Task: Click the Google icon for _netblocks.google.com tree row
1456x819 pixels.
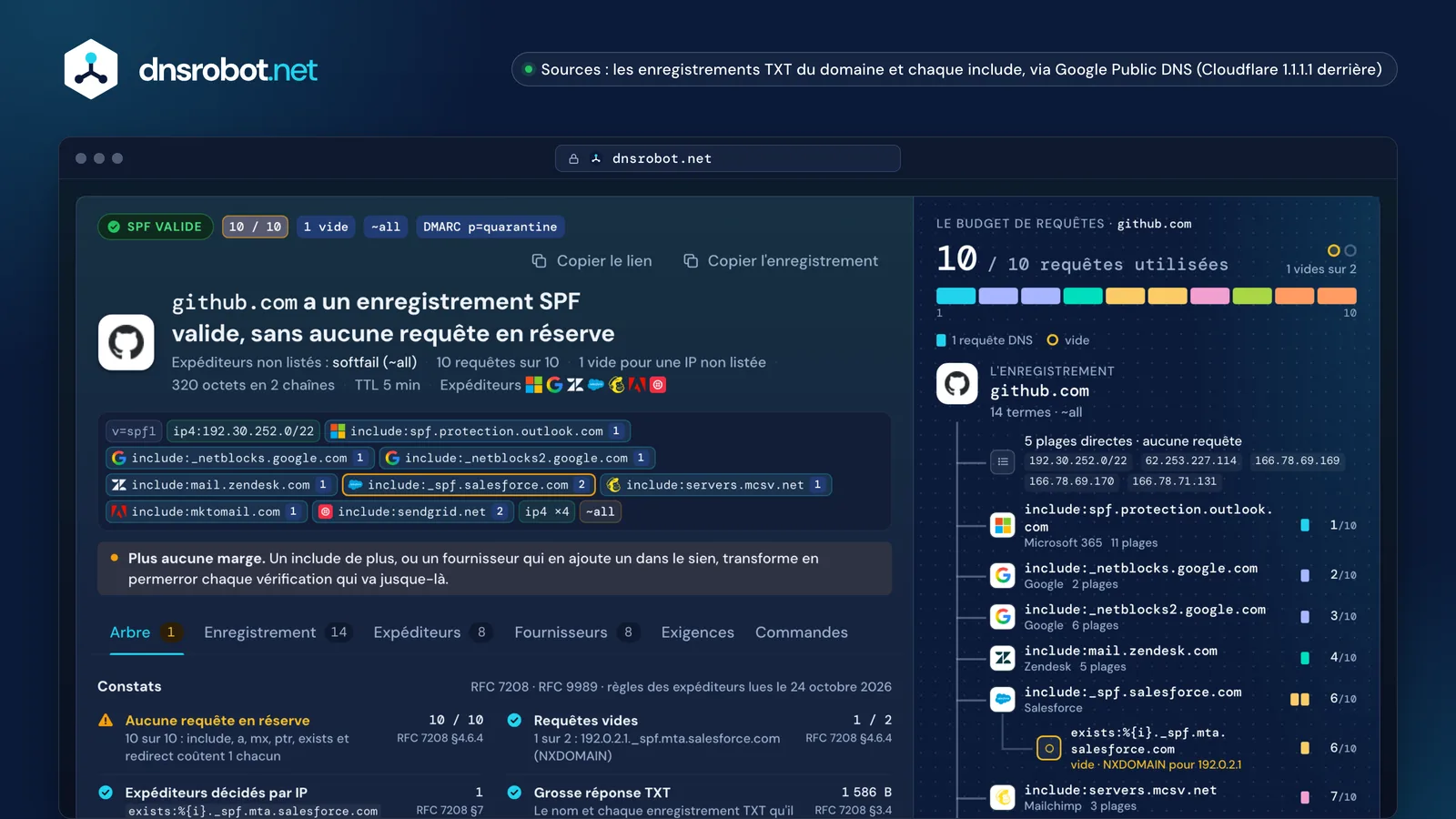Action: [1002, 575]
